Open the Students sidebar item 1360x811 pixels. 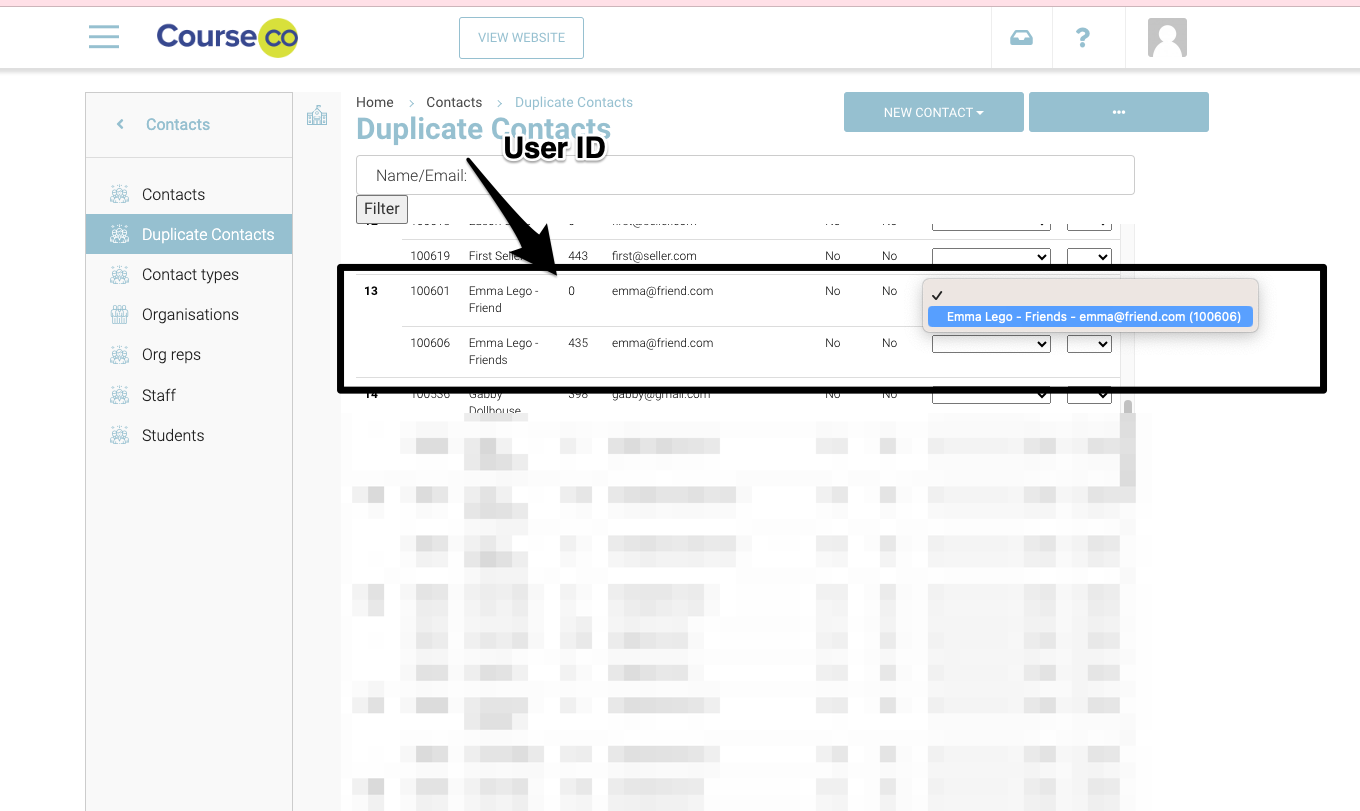coord(172,435)
